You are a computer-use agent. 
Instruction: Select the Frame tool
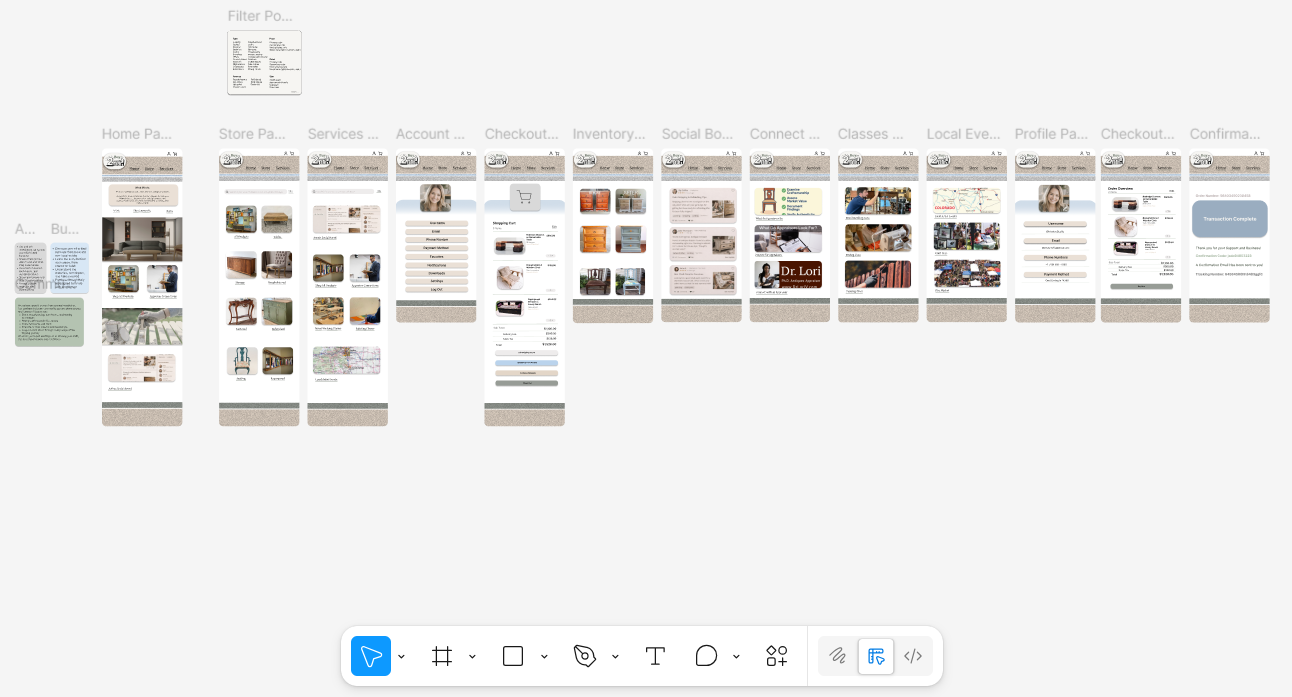click(x=442, y=656)
